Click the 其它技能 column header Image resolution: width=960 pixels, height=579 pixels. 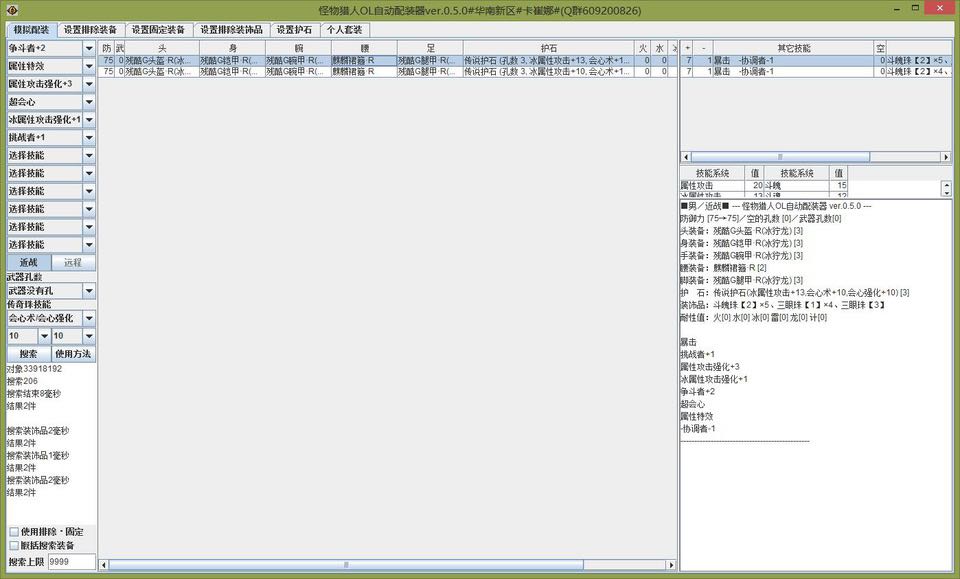coord(793,48)
